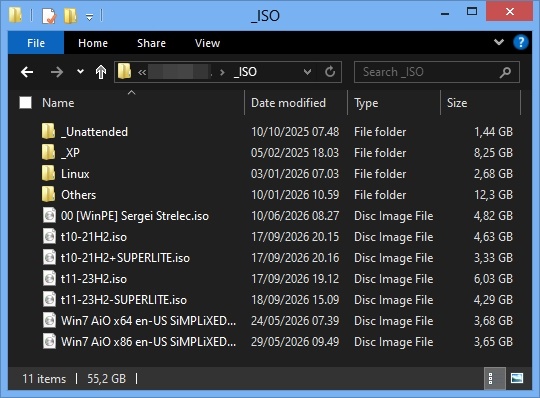Click the Properties quick access icon
540x398 pixels.
tap(49, 16)
